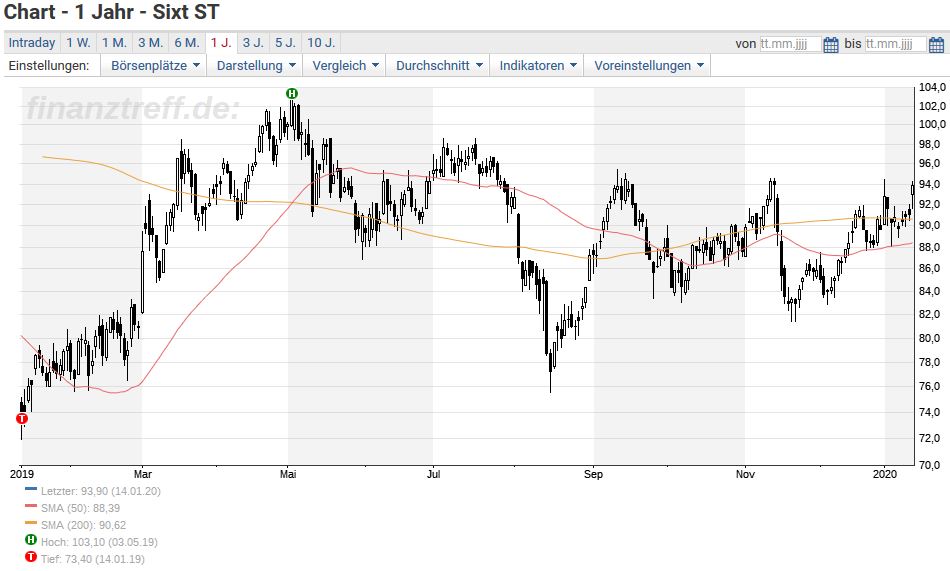Click legend entry 'Letzter: 93,90 (14.01.20)'

[101, 491]
